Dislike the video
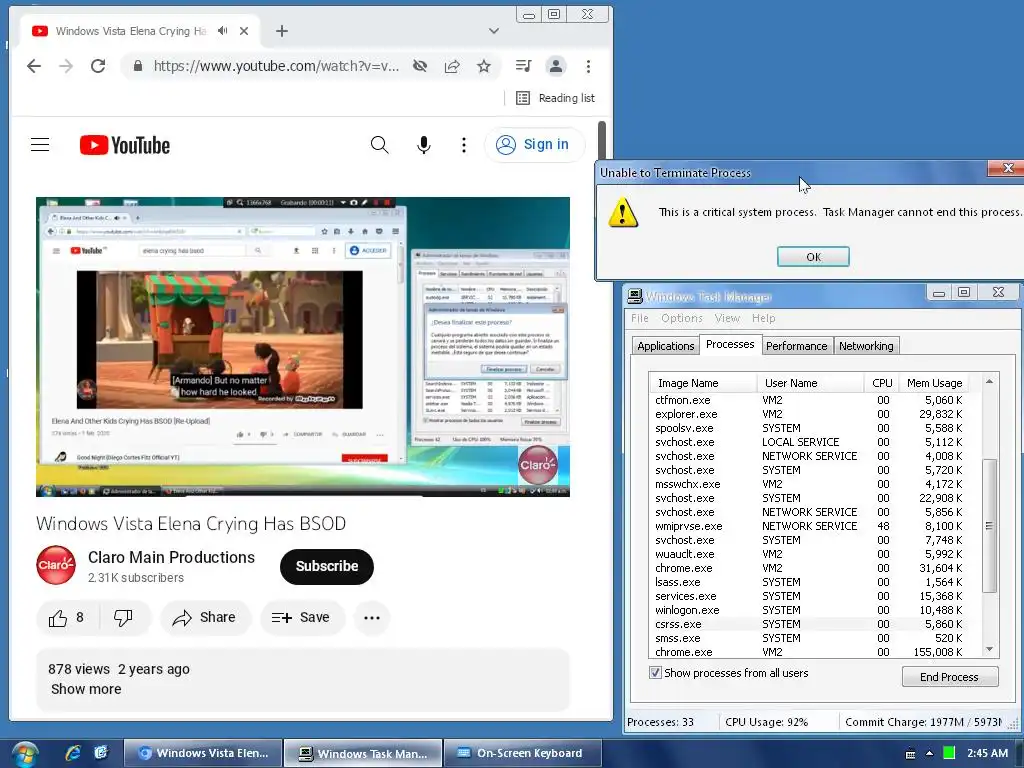1024x768 pixels. coord(123,618)
